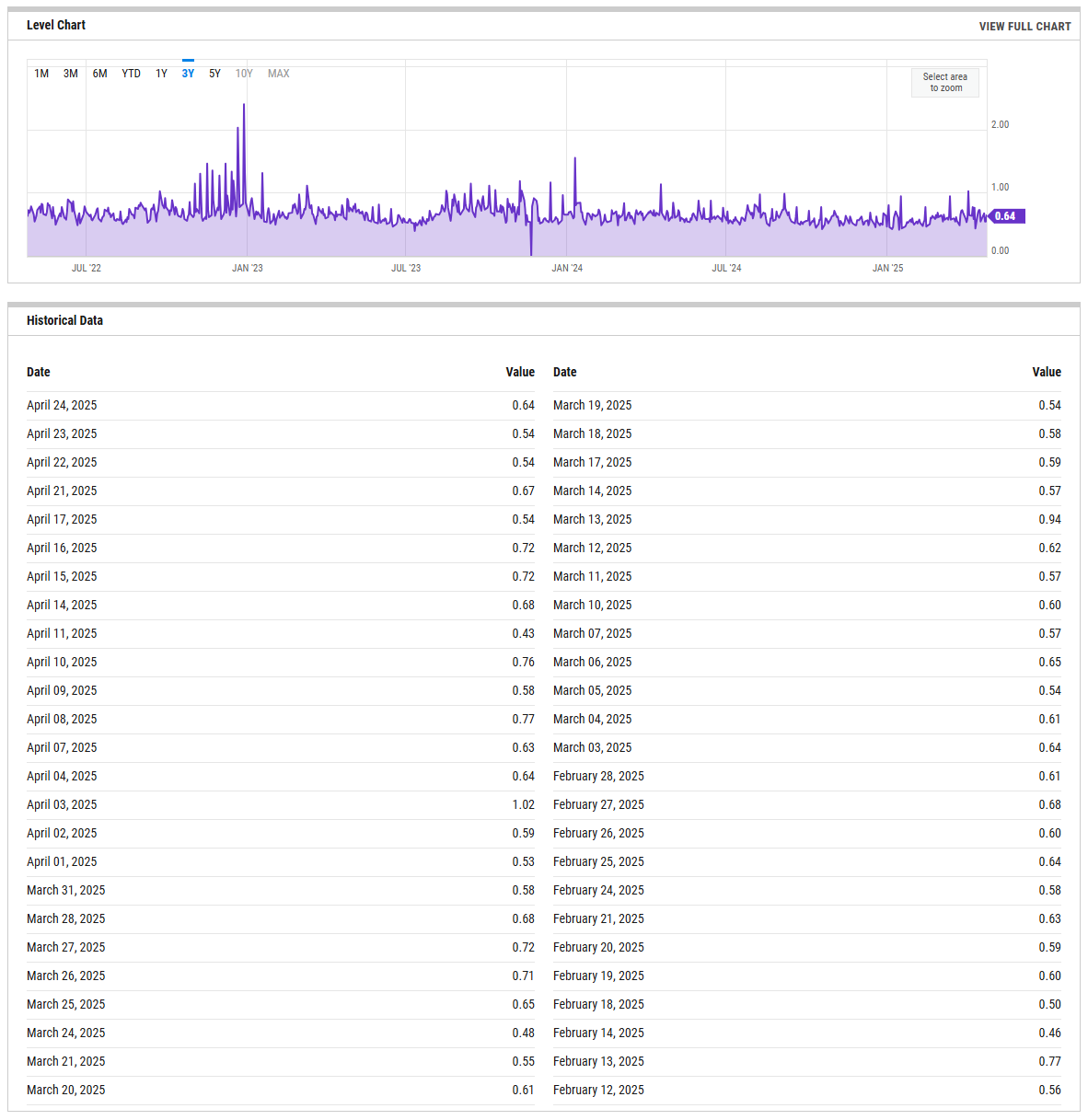
Task: Select the March 26, 2025 date cell
Action: [66, 976]
